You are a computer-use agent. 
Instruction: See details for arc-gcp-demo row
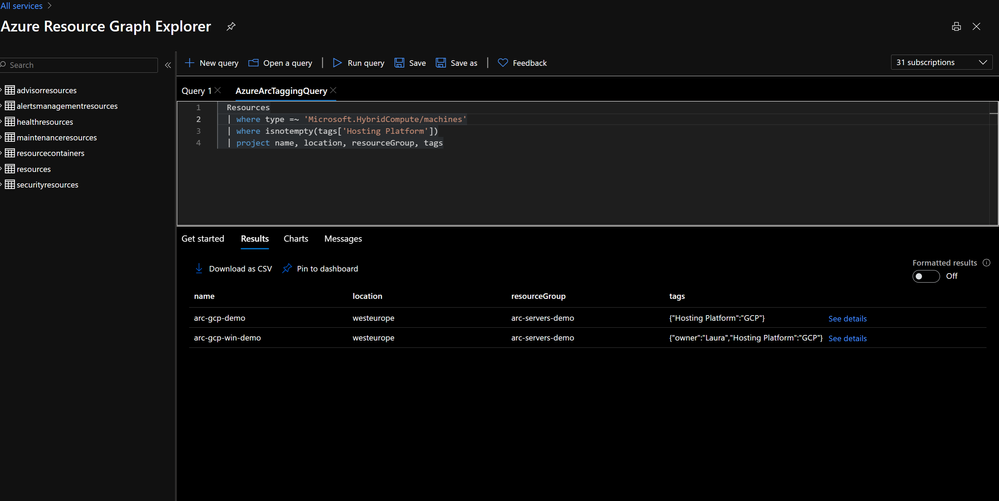[847, 319]
